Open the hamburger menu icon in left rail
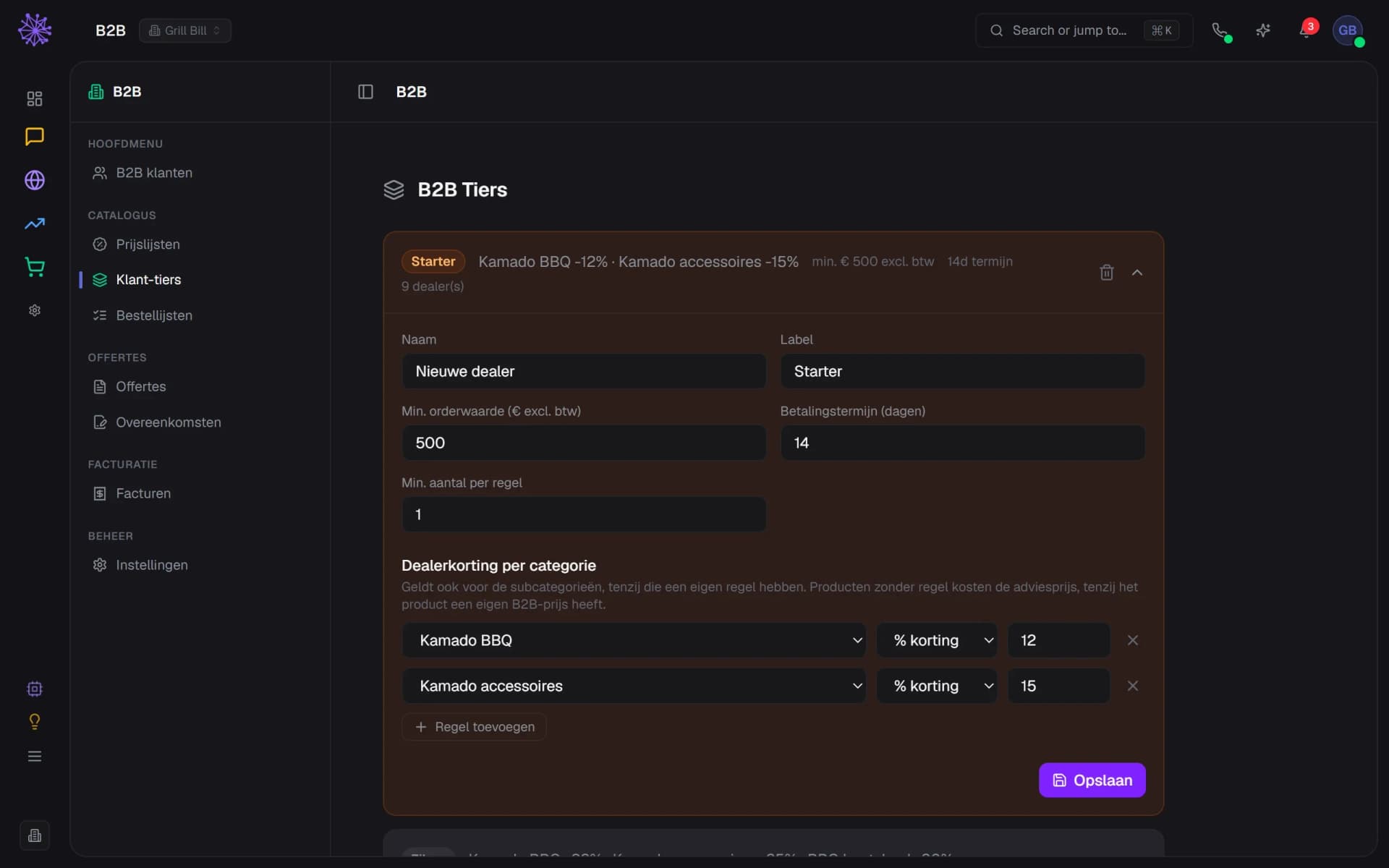Viewport: 1389px width, 868px height. pos(35,756)
